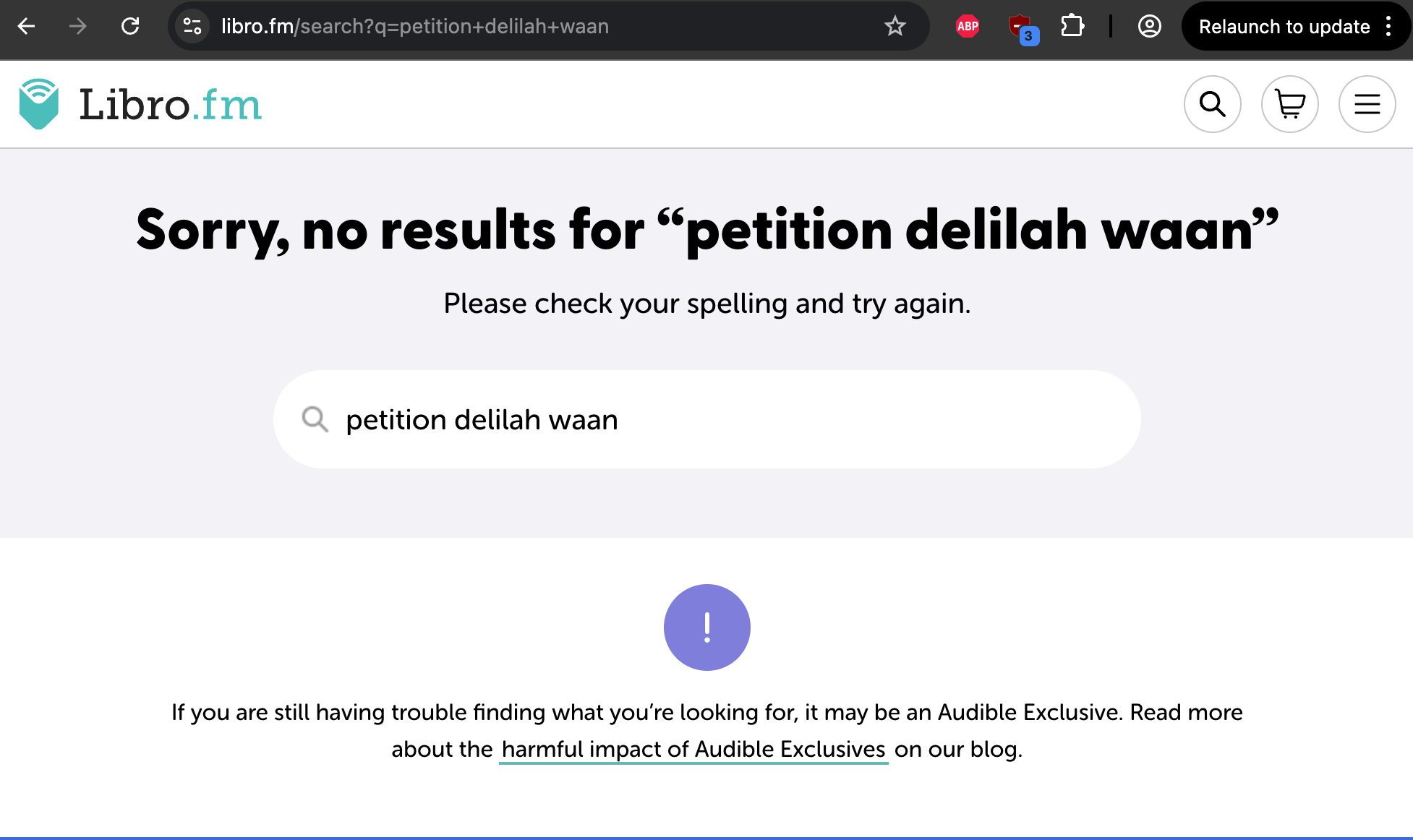The image size is (1413, 840).
Task: Click the purple exclamation mark icon
Action: coord(706,627)
